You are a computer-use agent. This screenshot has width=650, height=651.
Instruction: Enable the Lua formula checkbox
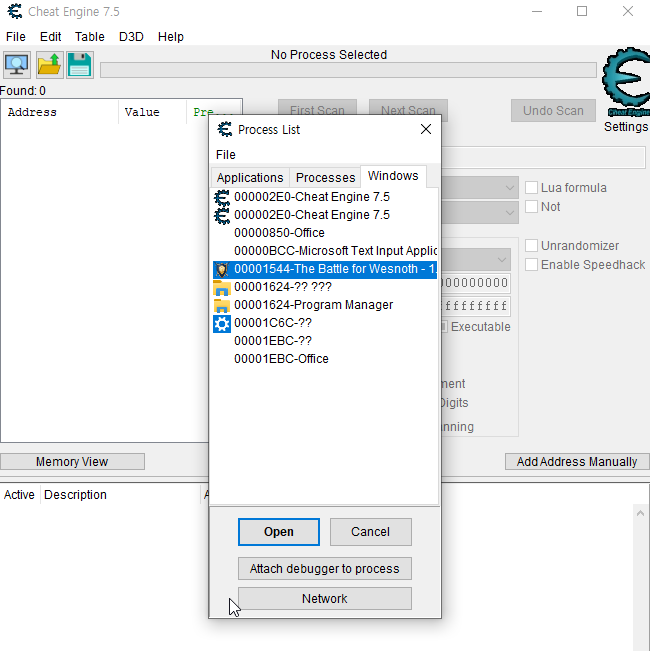[531, 187]
